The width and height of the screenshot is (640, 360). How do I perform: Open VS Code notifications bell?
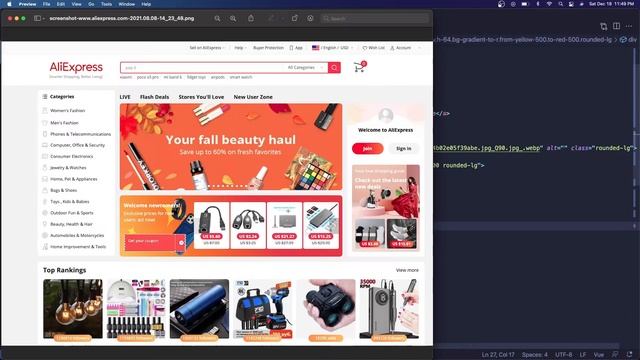tap(630, 355)
